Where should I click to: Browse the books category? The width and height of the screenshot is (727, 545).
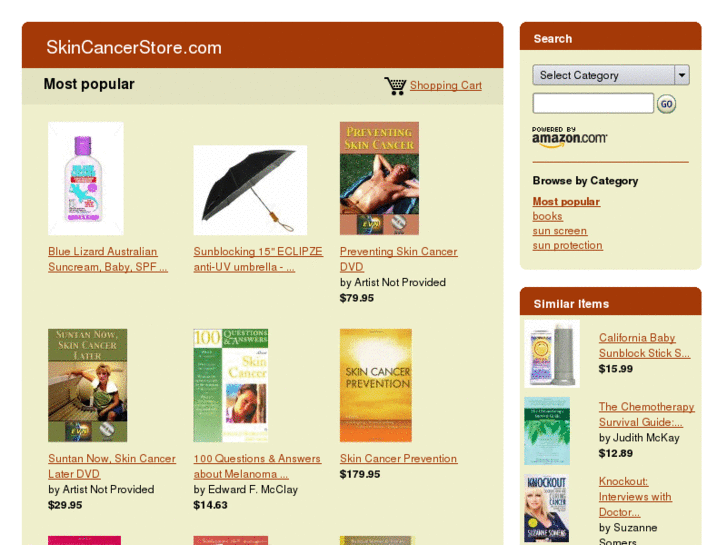548,217
